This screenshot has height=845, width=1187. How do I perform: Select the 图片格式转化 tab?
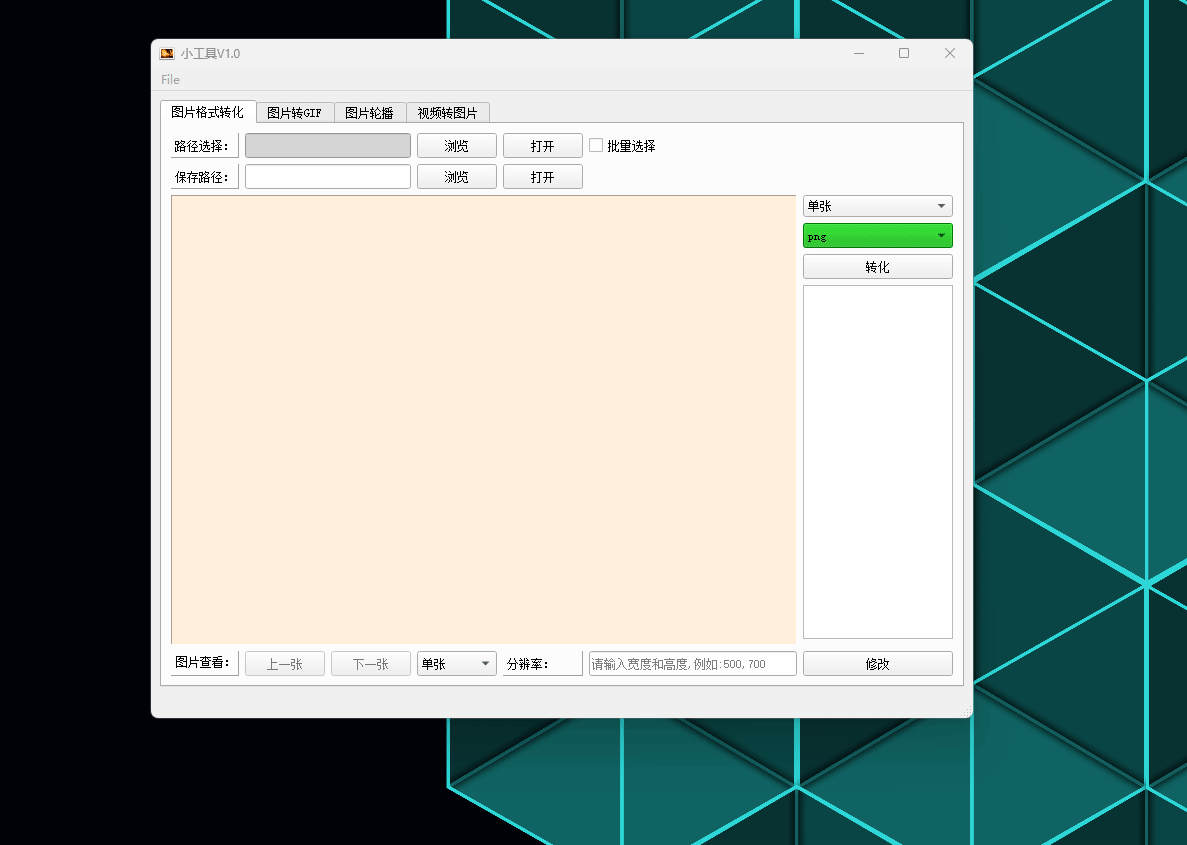click(207, 112)
